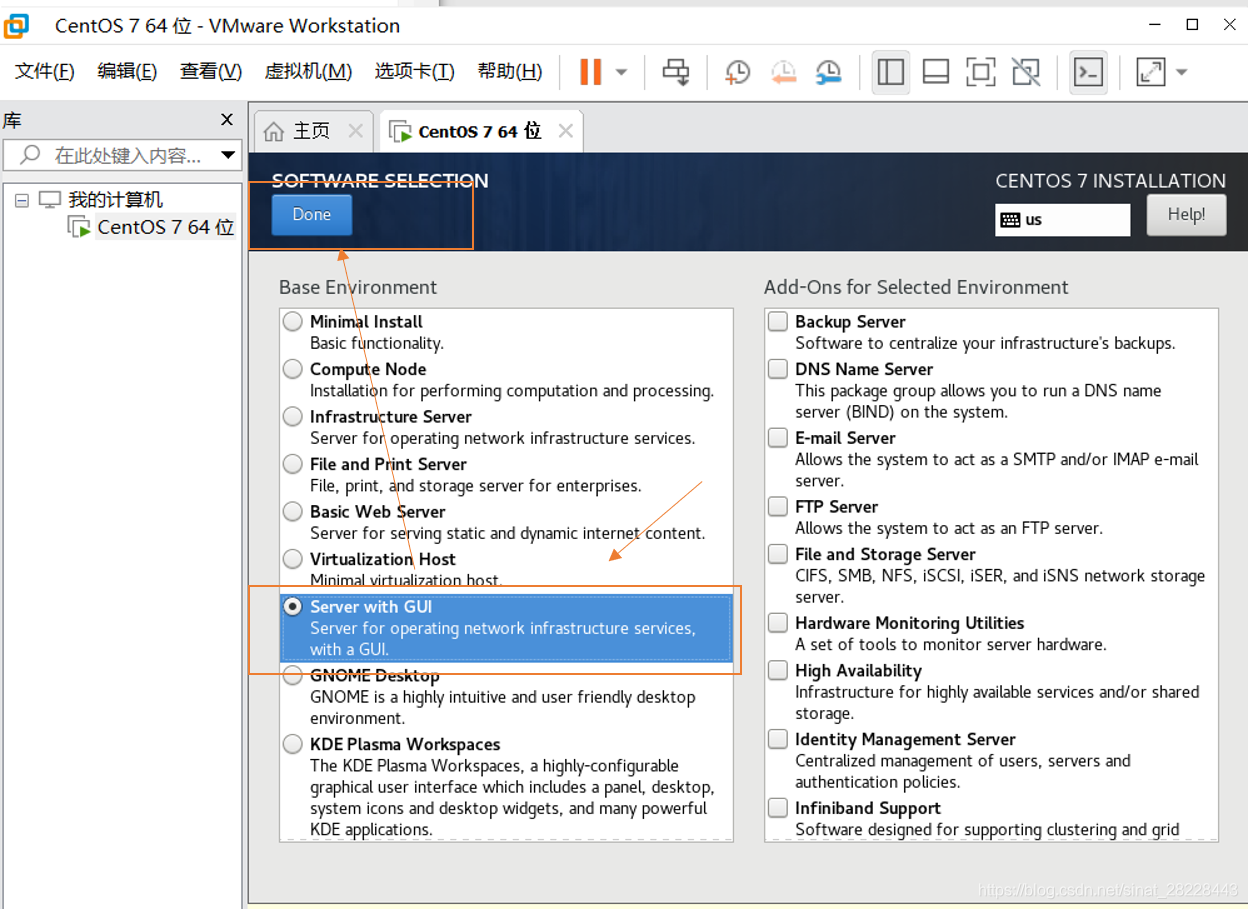The height and width of the screenshot is (909, 1248).
Task: Select KDE Plasma Workspaces radio button
Action: coord(292,744)
